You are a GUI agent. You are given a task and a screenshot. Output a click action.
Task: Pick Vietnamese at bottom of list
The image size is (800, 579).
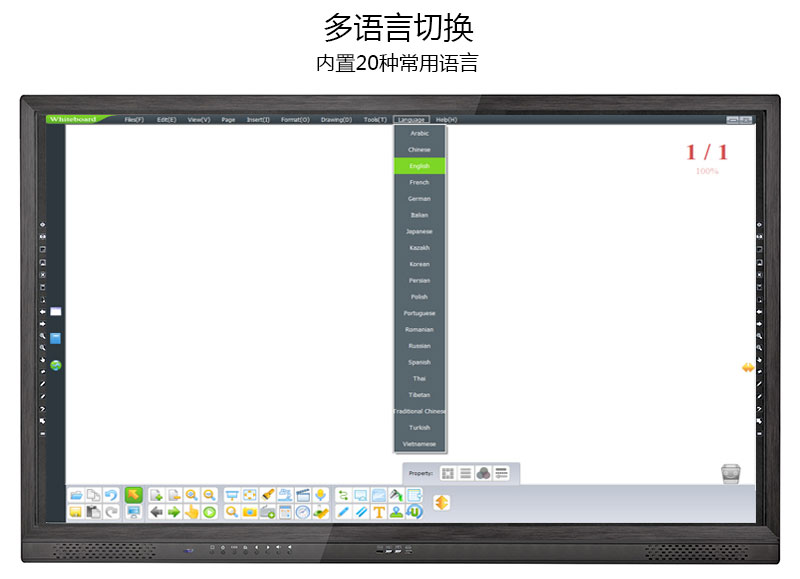(419, 444)
